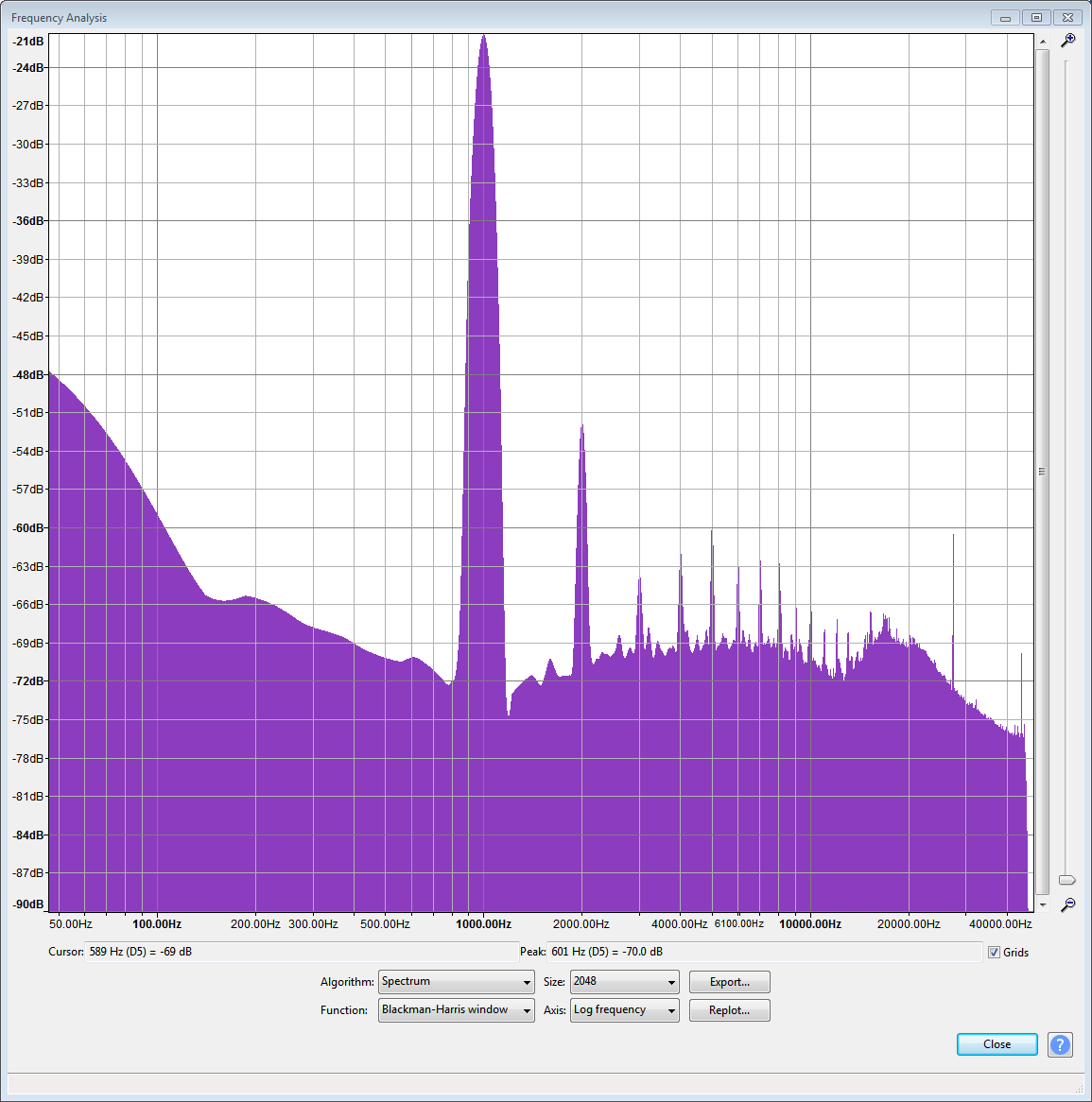Click the Peak readout field
This screenshot has width=1092, height=1102.
point(764,952)
